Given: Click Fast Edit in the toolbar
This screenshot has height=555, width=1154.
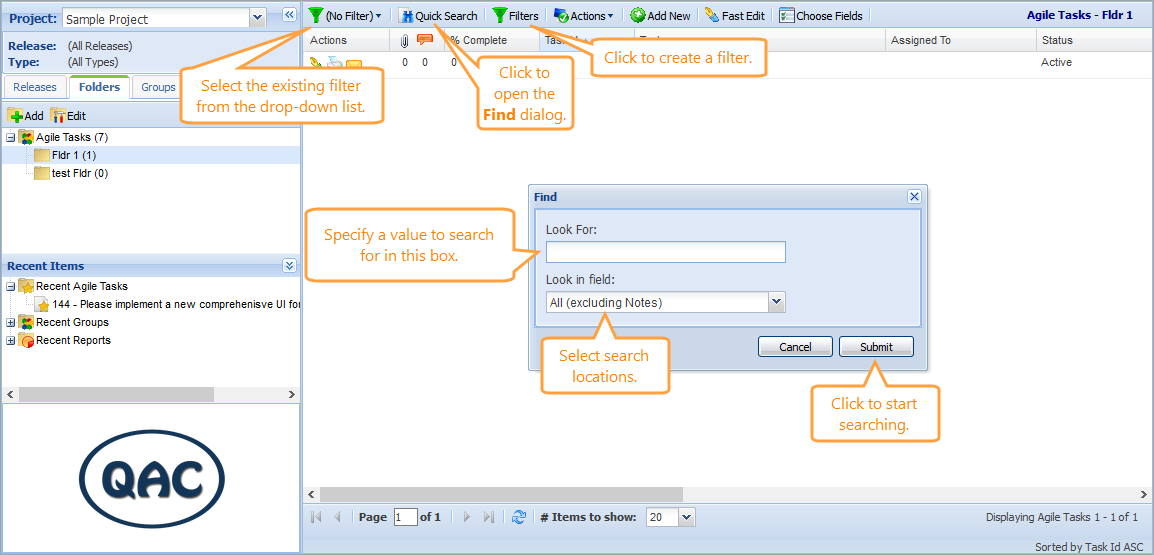Looking at the screenshot, I should [x=734, y=15].
